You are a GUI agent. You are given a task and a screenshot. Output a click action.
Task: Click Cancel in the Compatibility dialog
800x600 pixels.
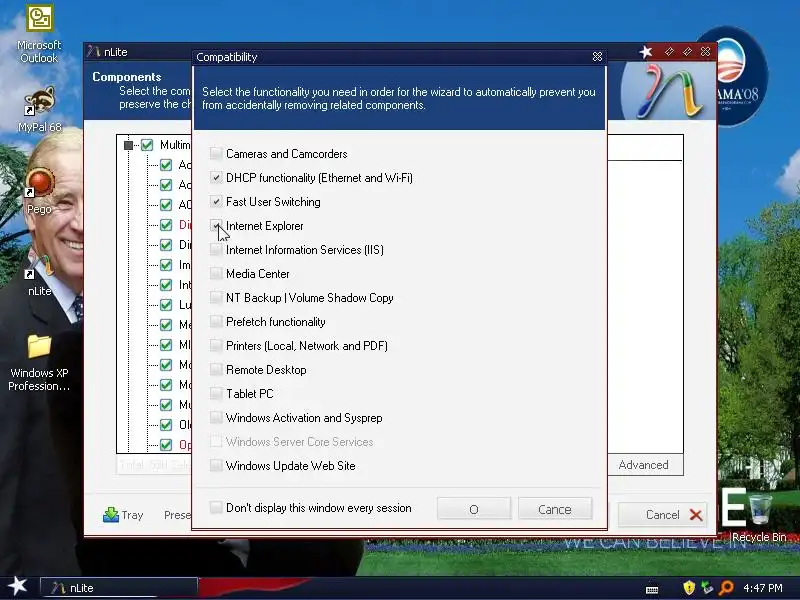pos(555,509)
